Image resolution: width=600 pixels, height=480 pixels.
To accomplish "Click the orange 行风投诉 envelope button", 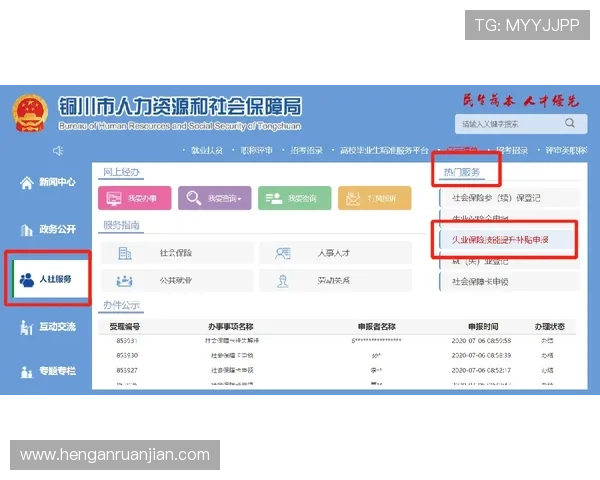I will point(375,198).
